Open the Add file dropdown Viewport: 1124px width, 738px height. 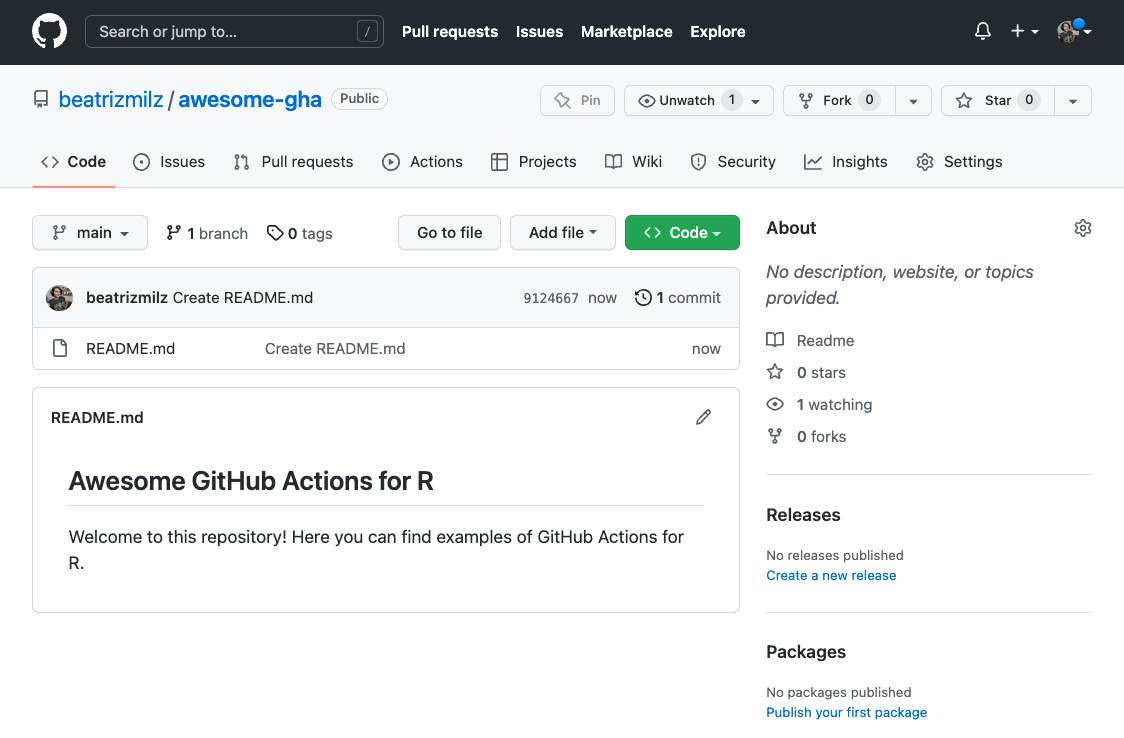562,233
